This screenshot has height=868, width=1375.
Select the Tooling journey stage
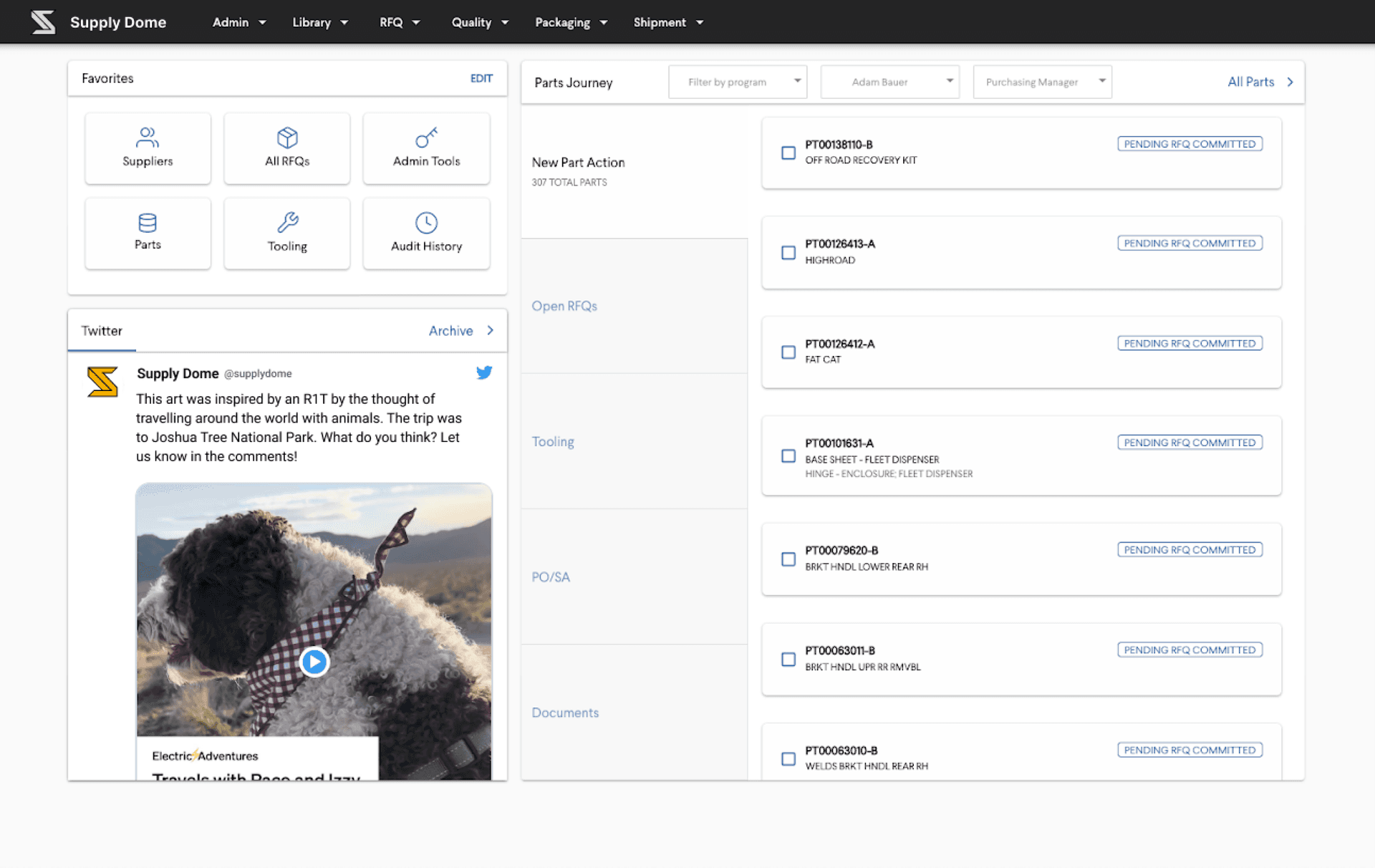tap(635, 441)
